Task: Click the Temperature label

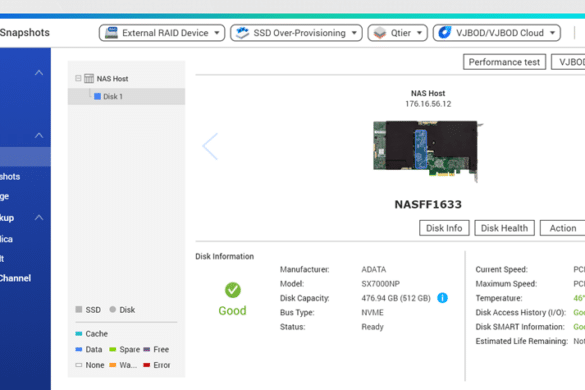Action: tap(499, 298)
